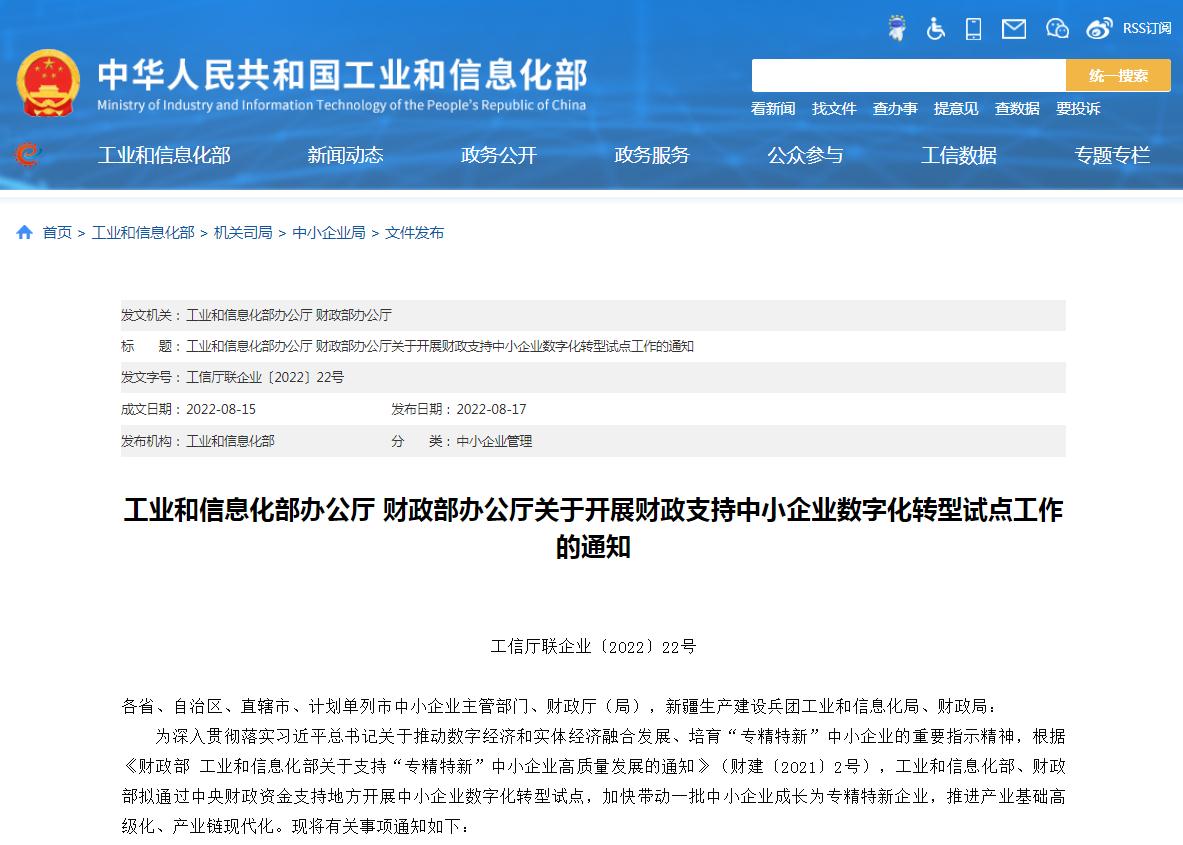Open the 新闻动态 menu

345,155
